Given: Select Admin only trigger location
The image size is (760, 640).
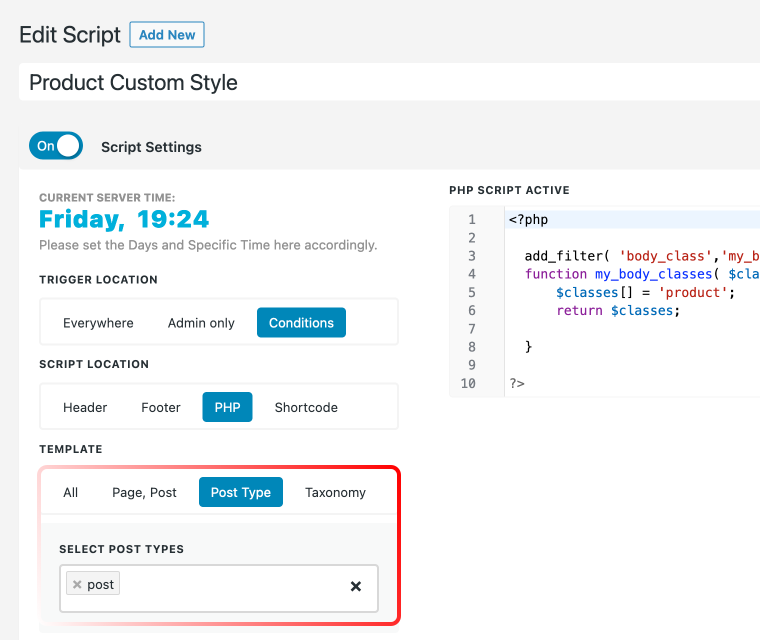Looking at the screenshot, I should pos(201,323).
